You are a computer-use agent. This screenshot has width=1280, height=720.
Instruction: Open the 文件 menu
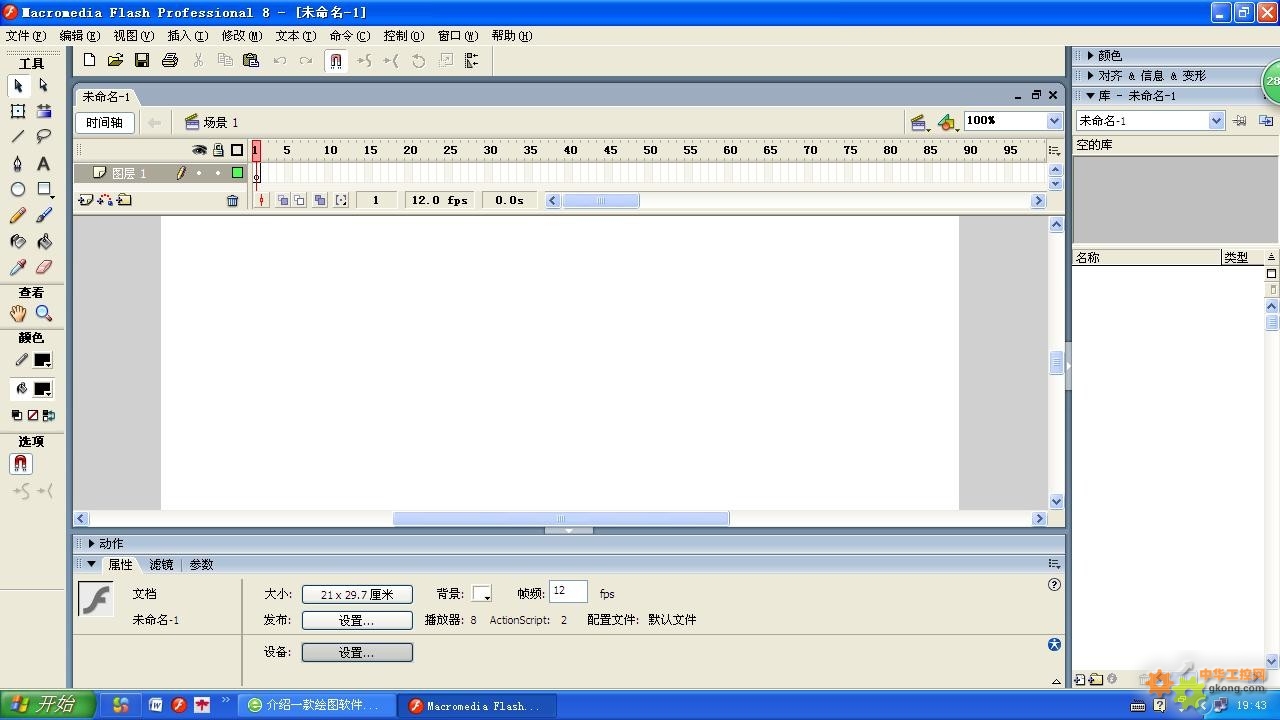[x=25, y=36]
